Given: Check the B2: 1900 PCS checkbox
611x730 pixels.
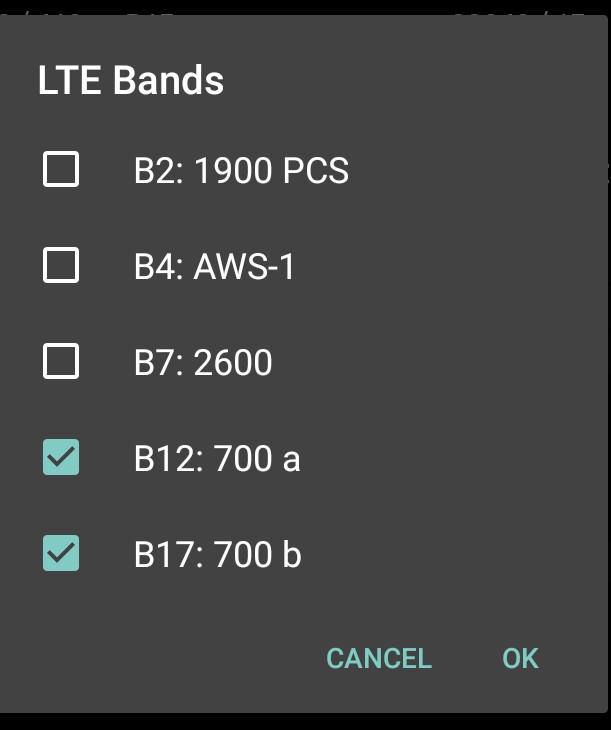Looking at the screenshot, I should coord(61,170).
